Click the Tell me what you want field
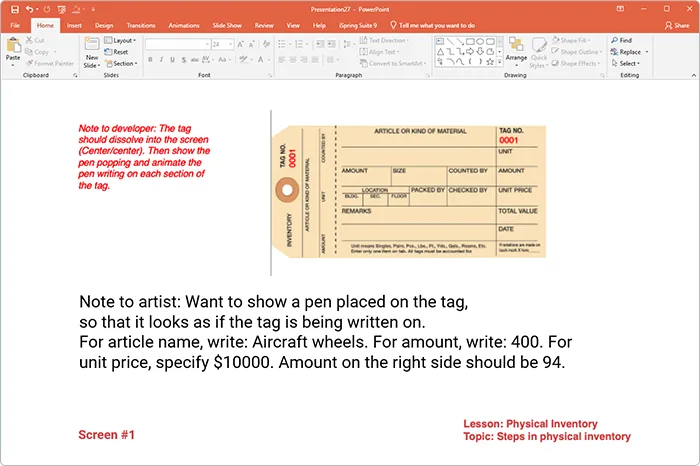The image size is (700, 466). pyautogui.click(x=437, y=25)
